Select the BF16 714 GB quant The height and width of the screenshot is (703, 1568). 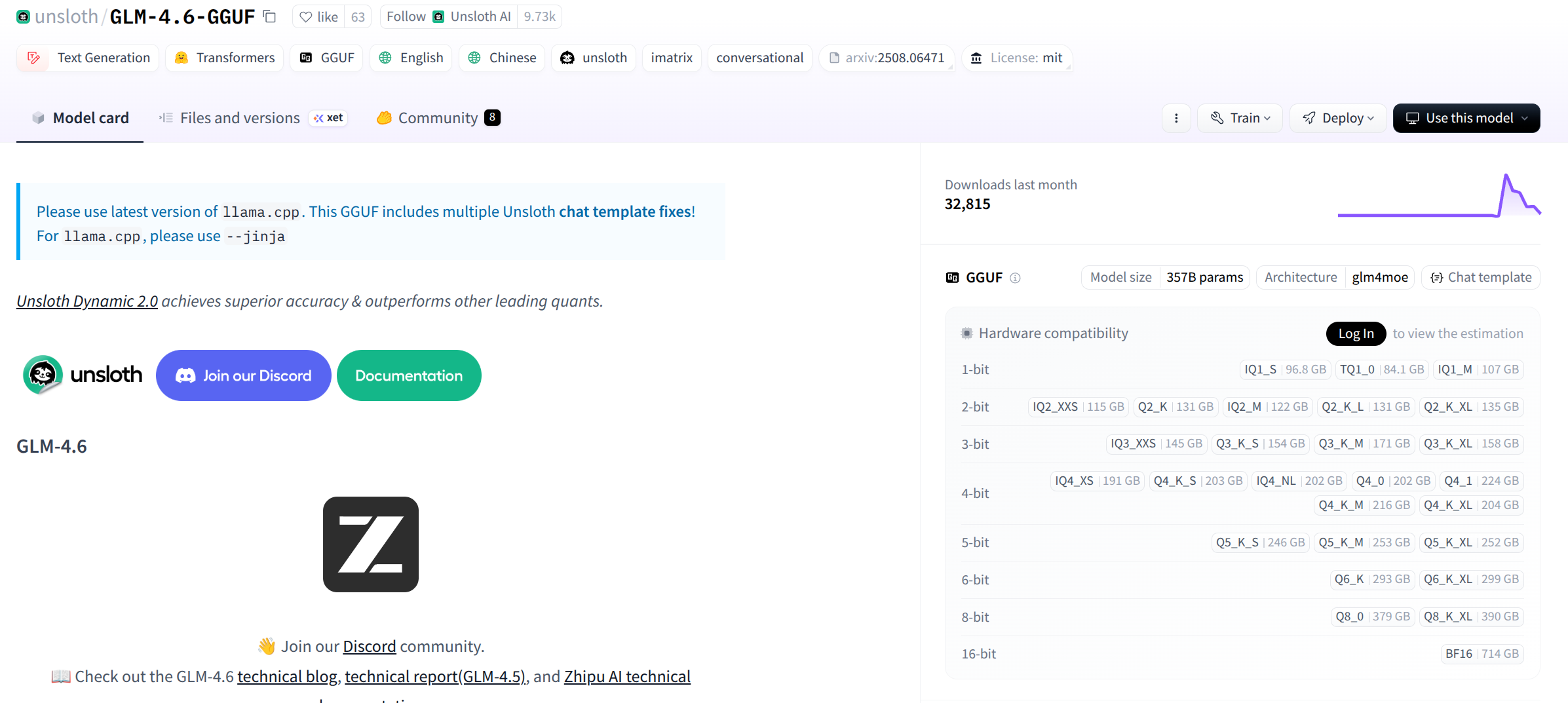coord(1482,654)
